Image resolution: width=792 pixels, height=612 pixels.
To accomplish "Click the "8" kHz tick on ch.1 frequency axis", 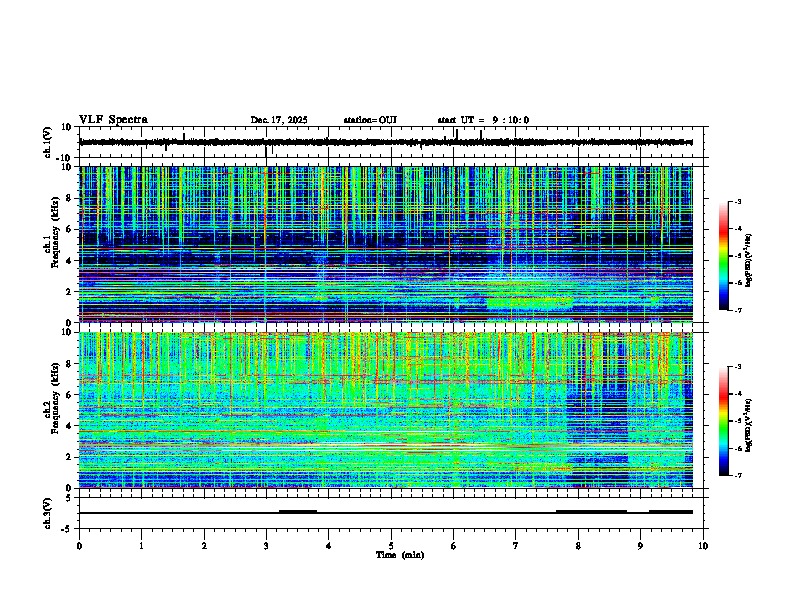I will (70, 198).
